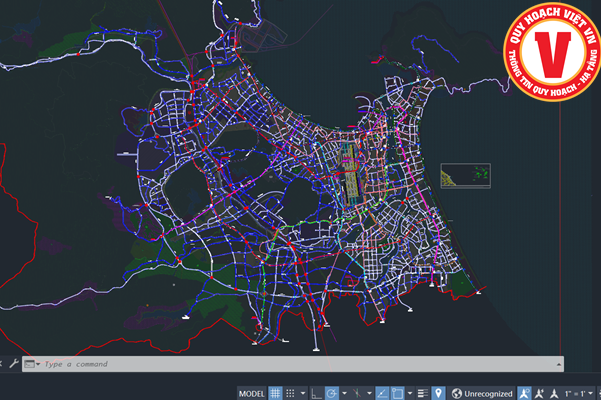Toggle the drawing grid display
This screenshot has height=400, width=601.
(x=275, y=393)
